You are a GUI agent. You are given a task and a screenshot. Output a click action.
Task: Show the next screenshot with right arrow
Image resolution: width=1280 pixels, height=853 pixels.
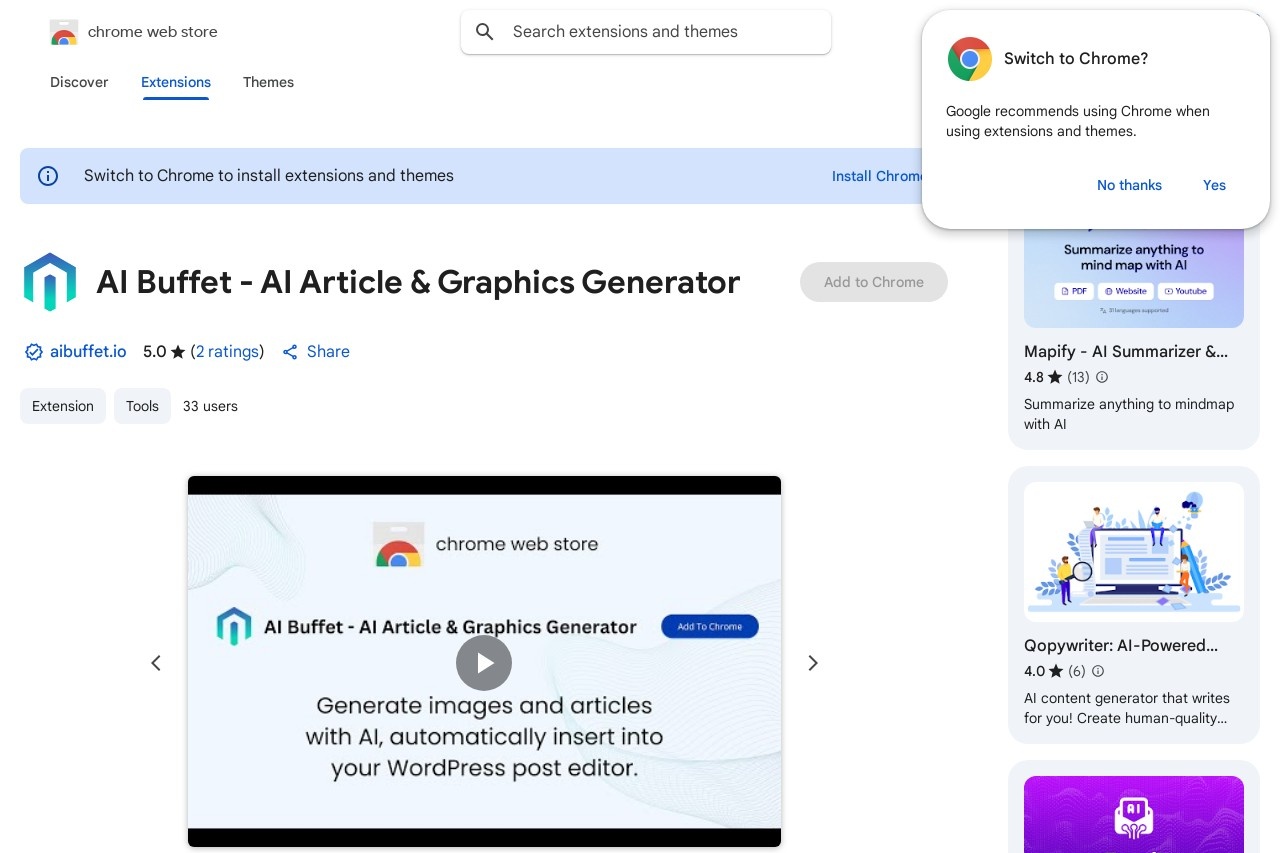[x=813, y=663]
